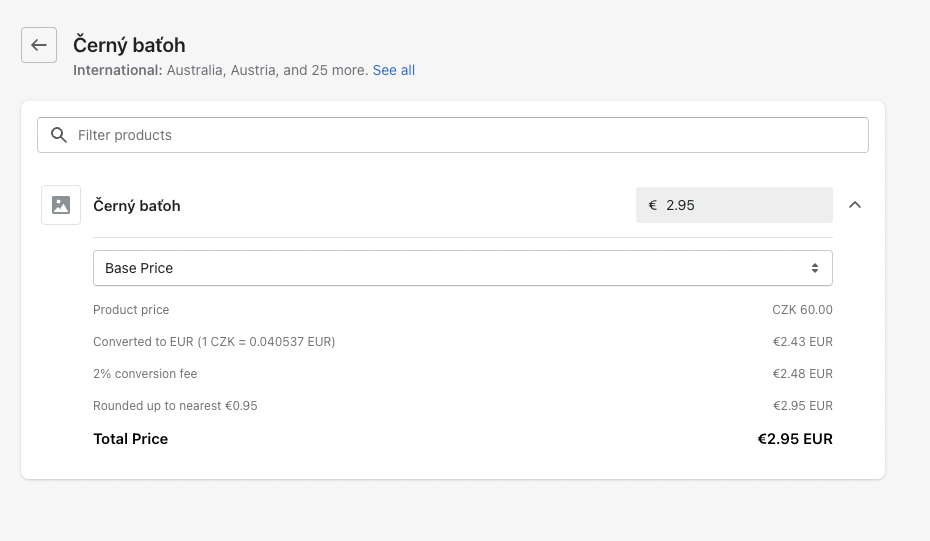The width and height of the screenshot is (930, 541).
Task: Collapse the Černý baťoh price details
Action: [855, 205]
